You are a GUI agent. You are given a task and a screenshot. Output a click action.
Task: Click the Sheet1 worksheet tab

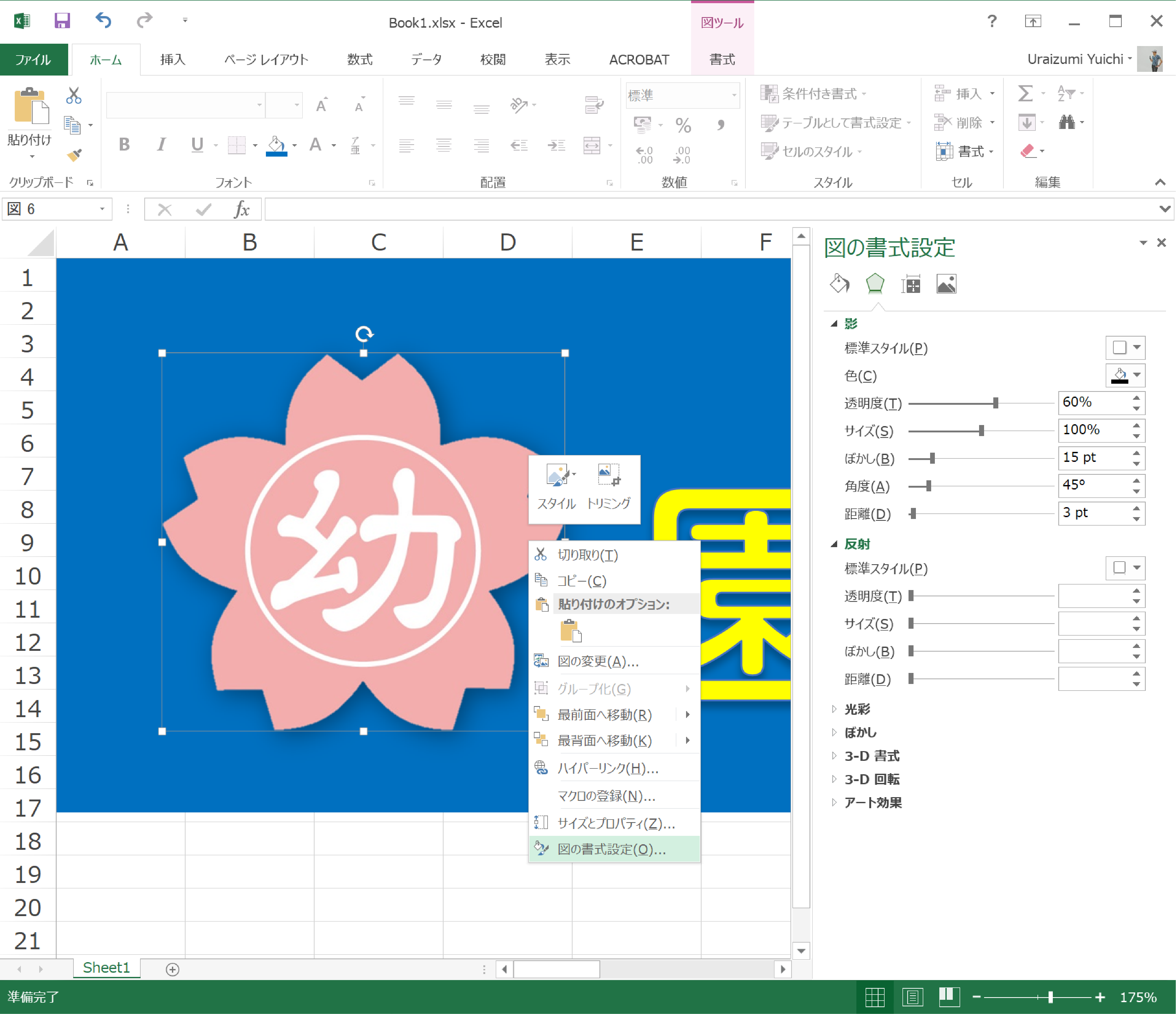point(106,967)
